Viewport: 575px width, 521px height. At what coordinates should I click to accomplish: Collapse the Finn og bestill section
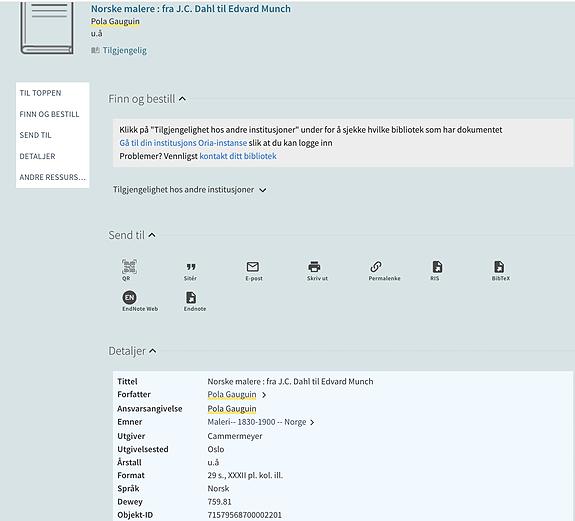coord(182,99)
